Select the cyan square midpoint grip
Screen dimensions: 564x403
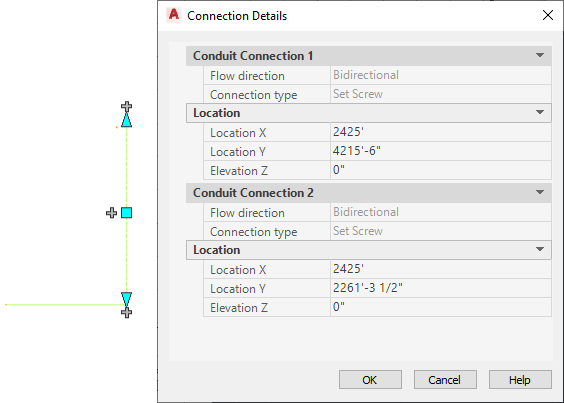pyautogui.click(x=126, y=213)
